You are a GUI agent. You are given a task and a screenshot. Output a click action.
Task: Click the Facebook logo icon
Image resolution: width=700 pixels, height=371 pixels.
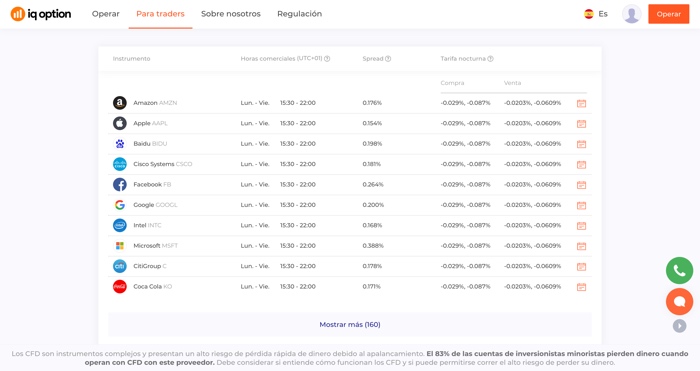(120, 184)
